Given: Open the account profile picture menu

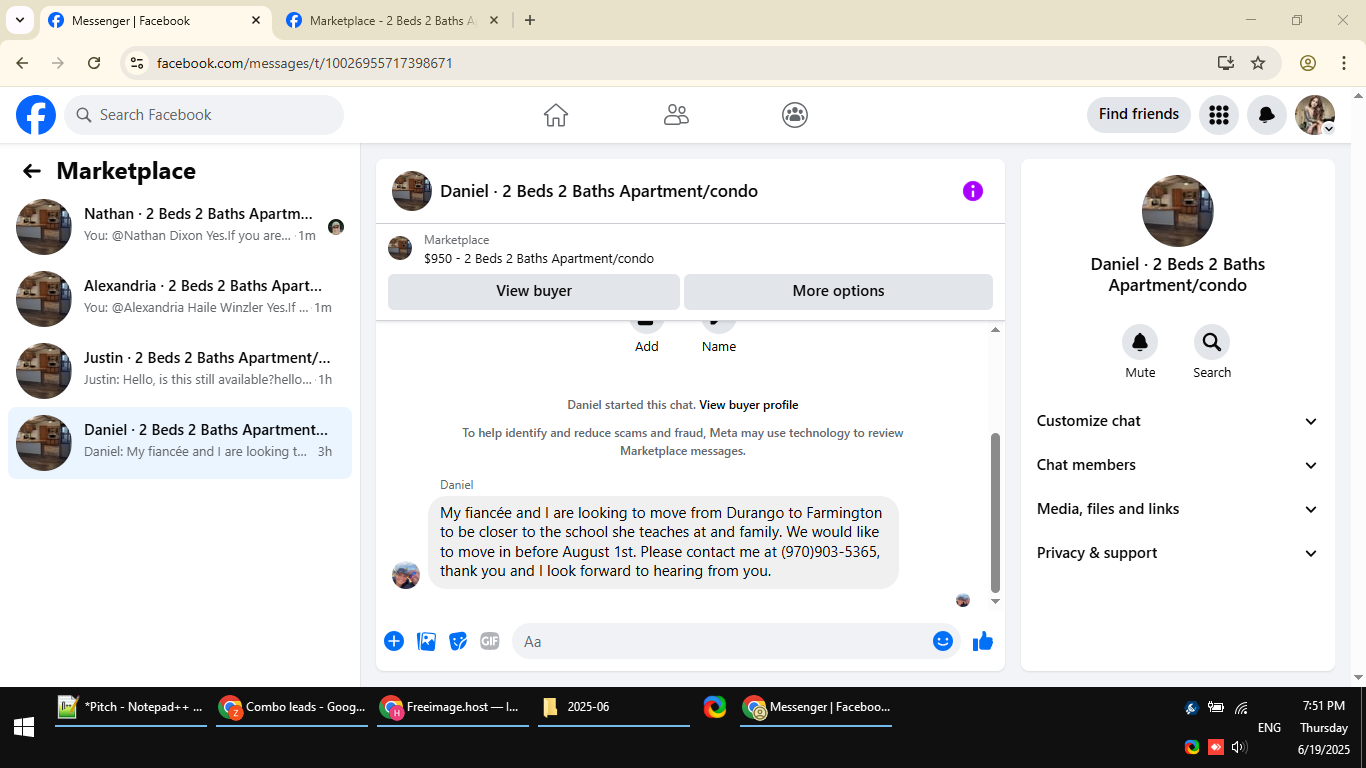Looking at the screenshot, I should tap(1315, 115).
